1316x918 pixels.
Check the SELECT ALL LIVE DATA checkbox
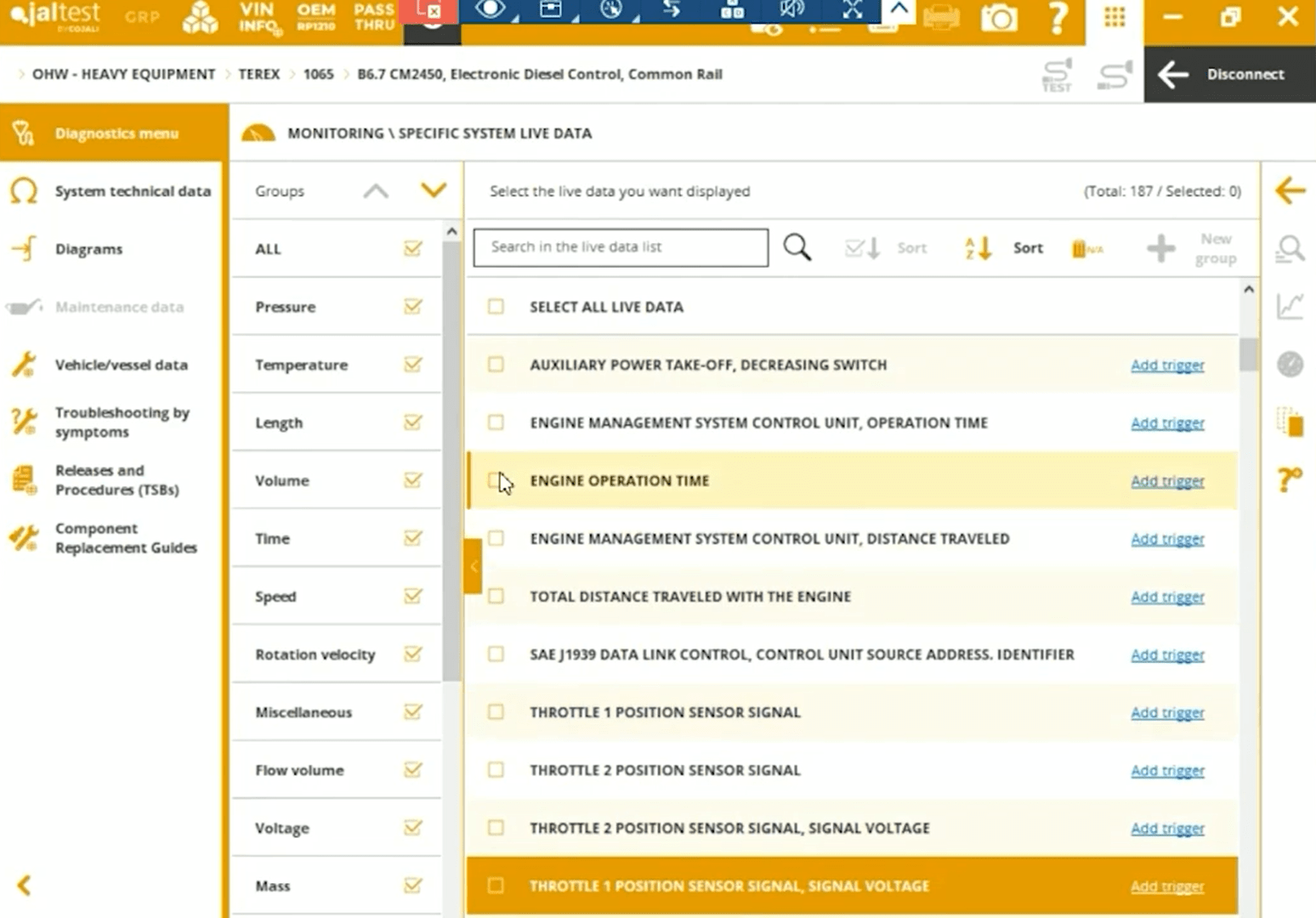tap(496, 306)
